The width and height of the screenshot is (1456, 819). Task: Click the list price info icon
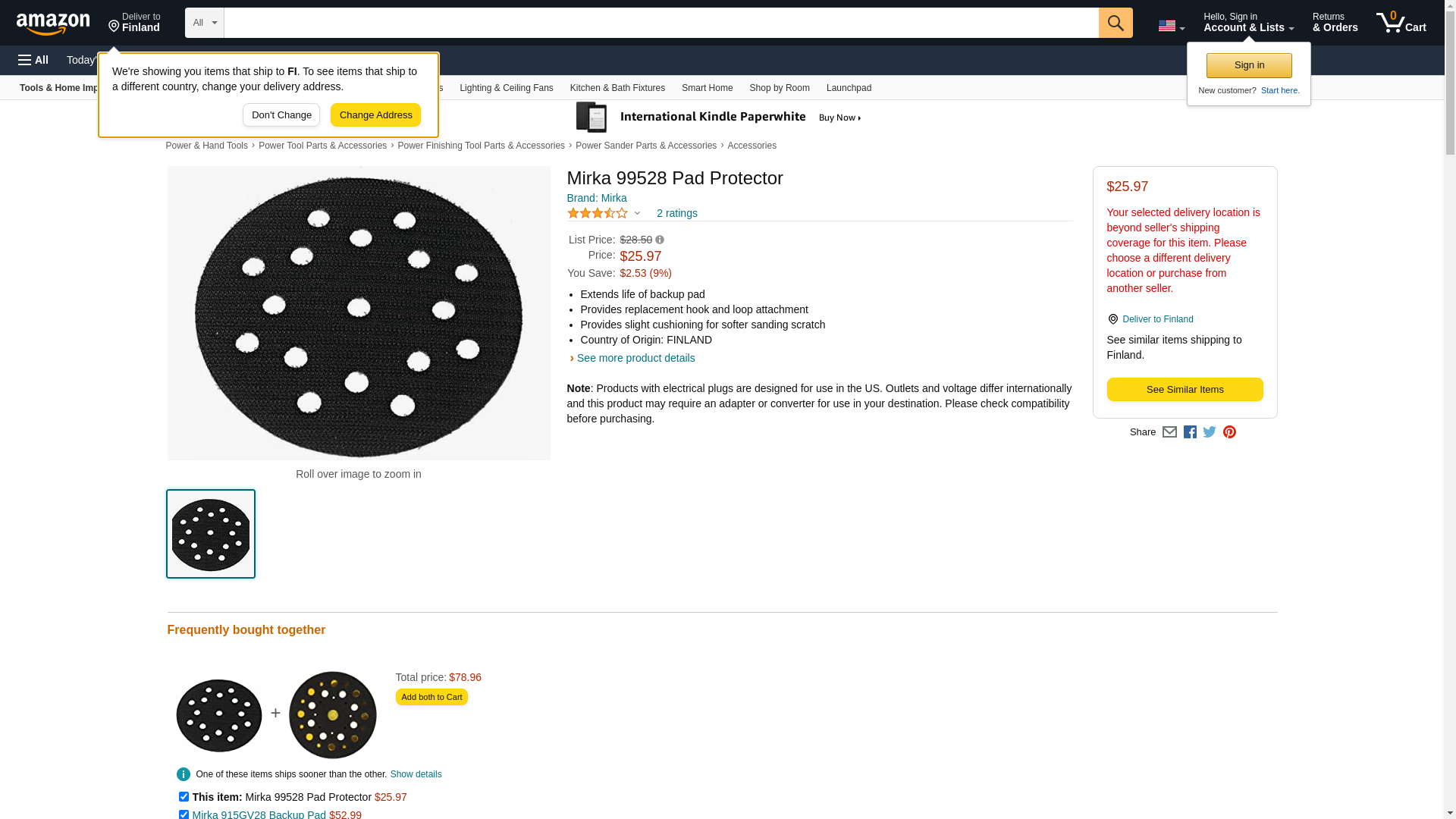point(660,240)
